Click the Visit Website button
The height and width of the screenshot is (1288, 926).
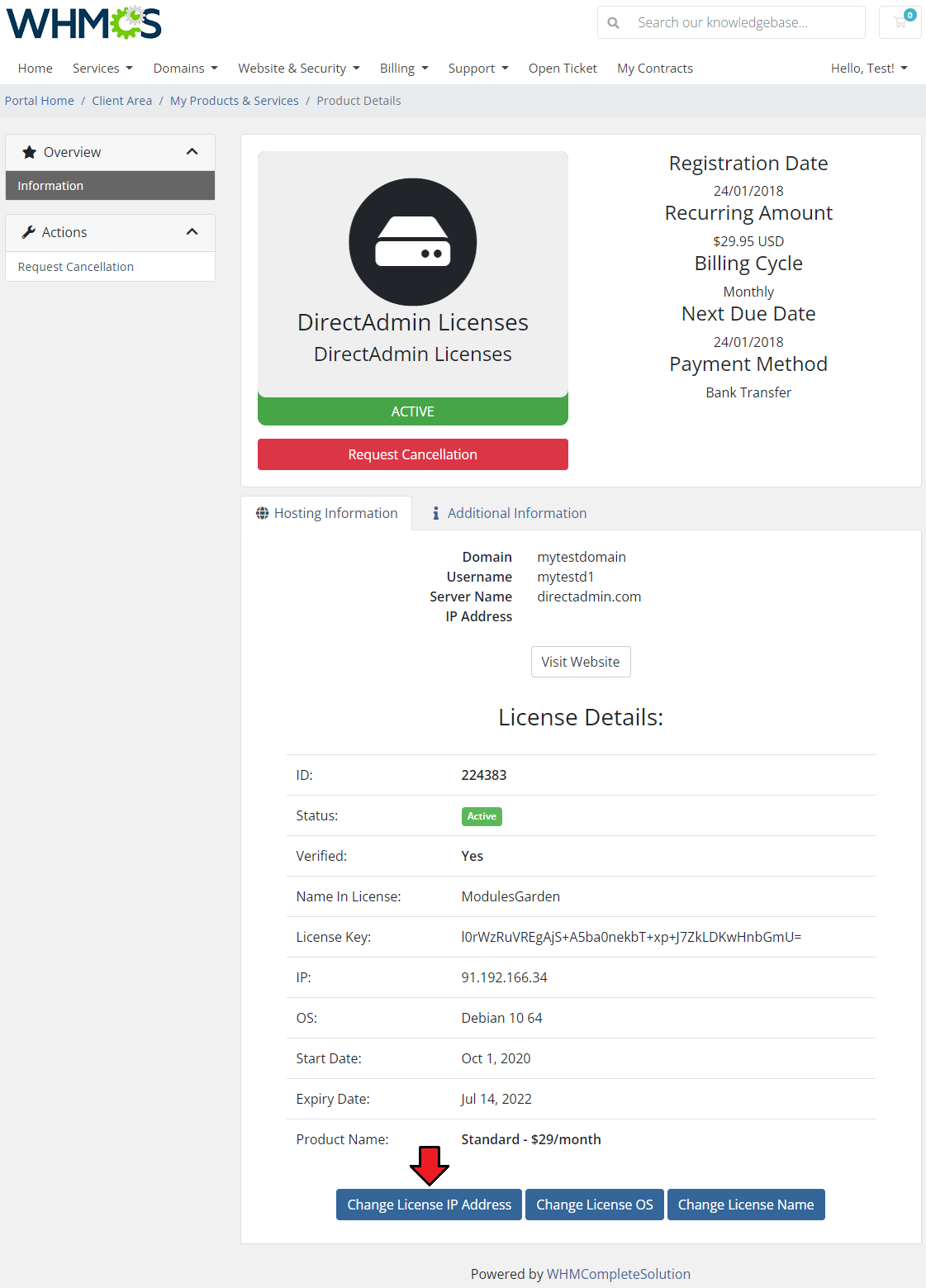tap(581, 662)
